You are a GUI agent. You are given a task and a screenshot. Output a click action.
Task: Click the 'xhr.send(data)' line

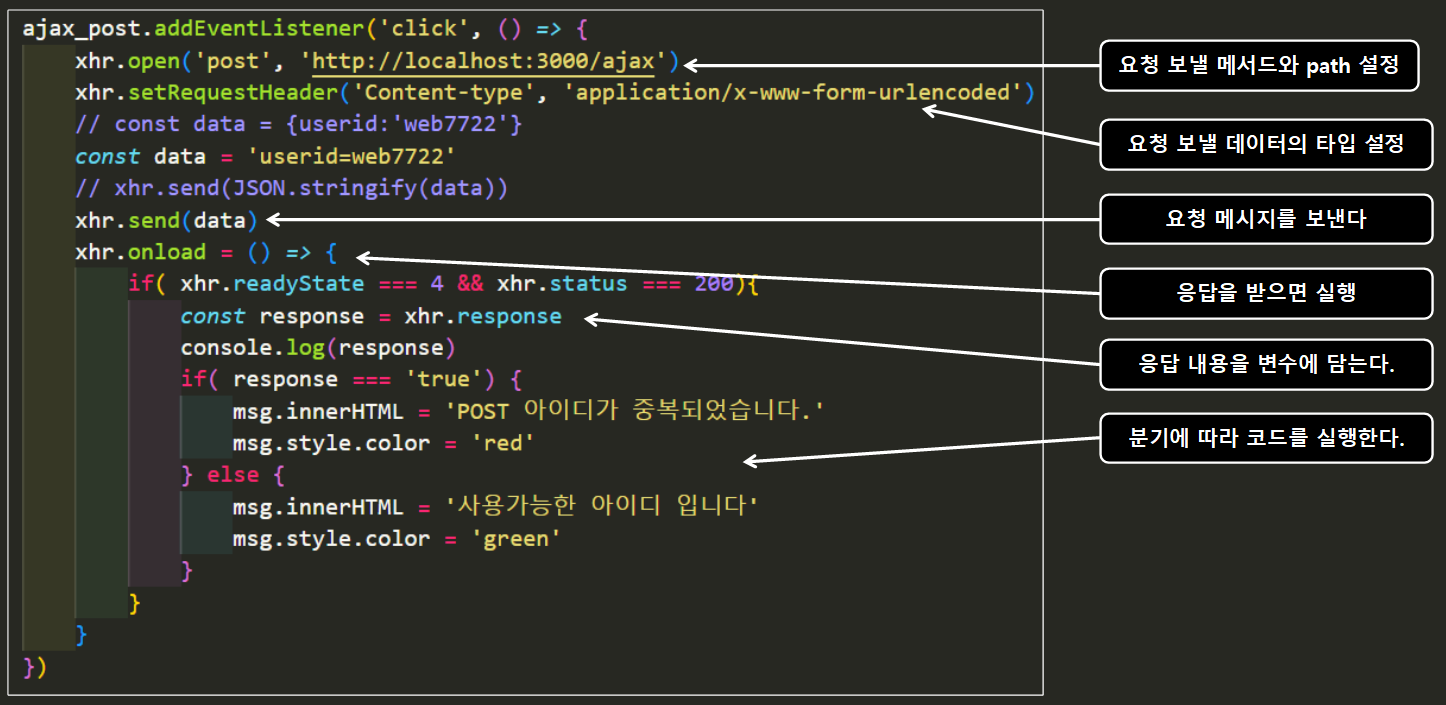(167, 220)
